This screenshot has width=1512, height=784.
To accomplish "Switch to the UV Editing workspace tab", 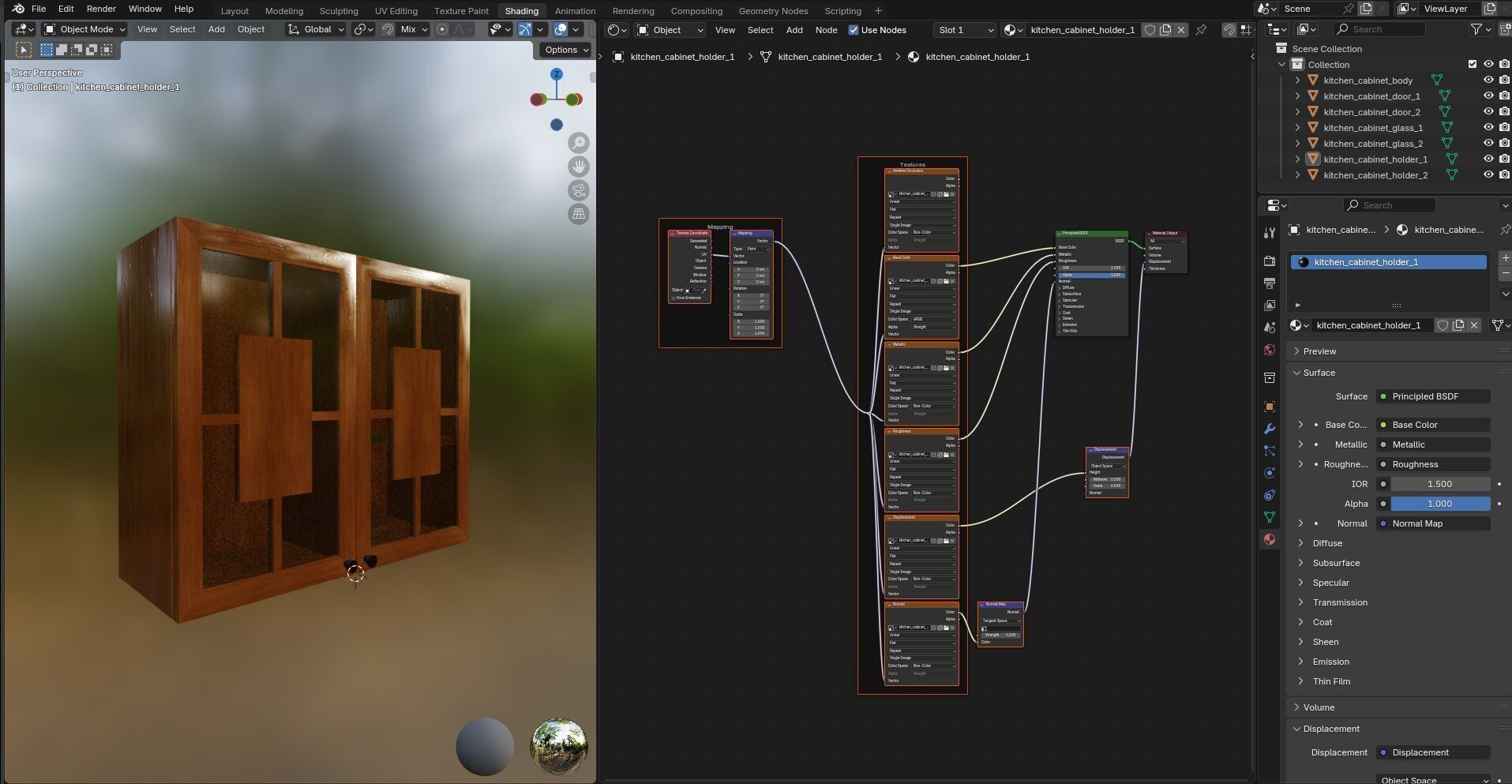I will pyautogui.click(x=396, y=11).
